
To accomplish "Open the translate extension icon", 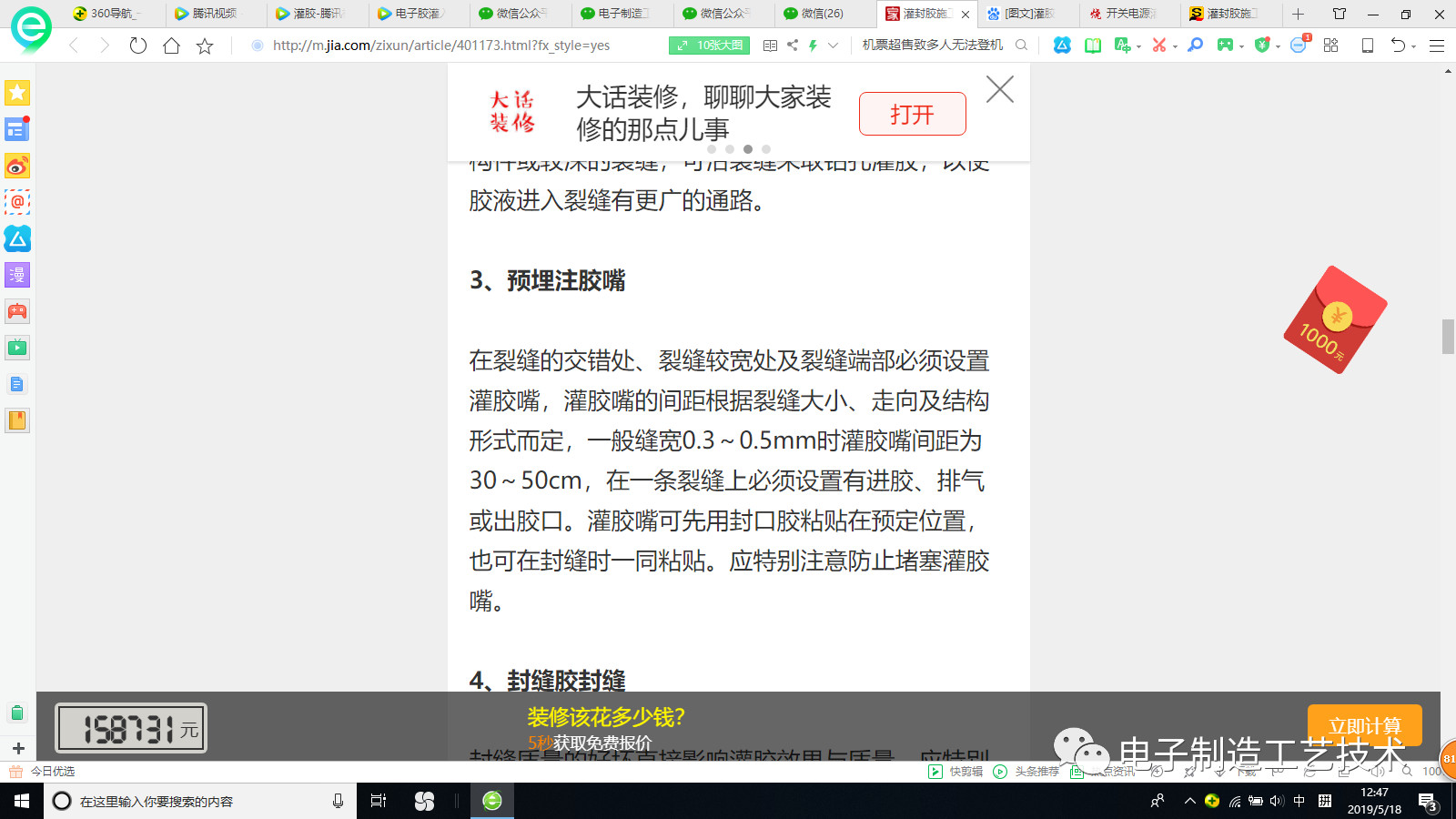I will [1122, 45].
